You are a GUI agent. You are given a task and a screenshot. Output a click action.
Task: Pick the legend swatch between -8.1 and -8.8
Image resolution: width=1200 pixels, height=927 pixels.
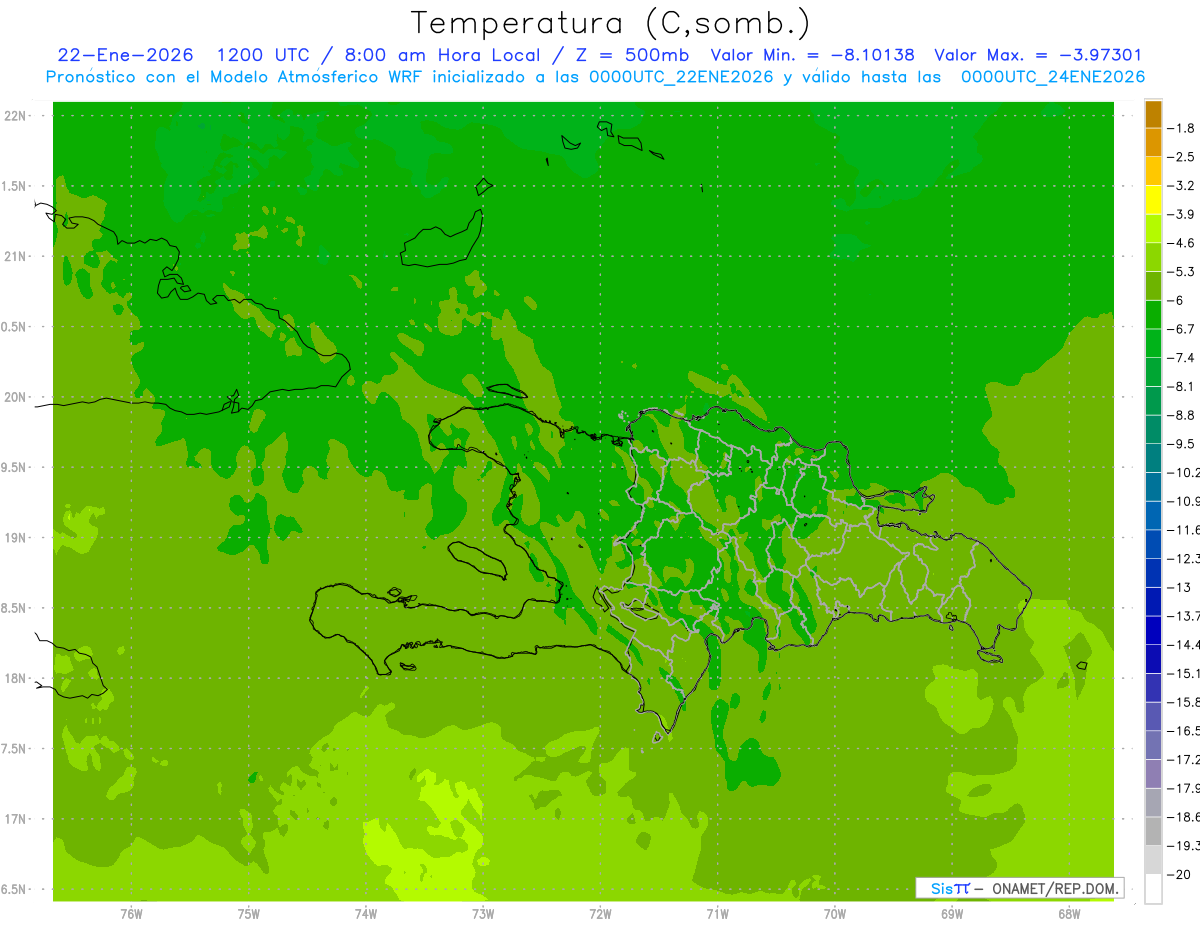click(1153, 400)
